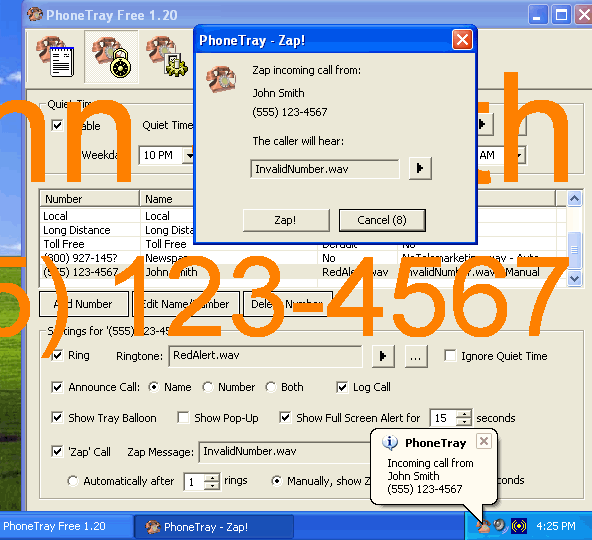Disable the Ring checkbox
Screen dimensions: 592x540
(57, 355)
